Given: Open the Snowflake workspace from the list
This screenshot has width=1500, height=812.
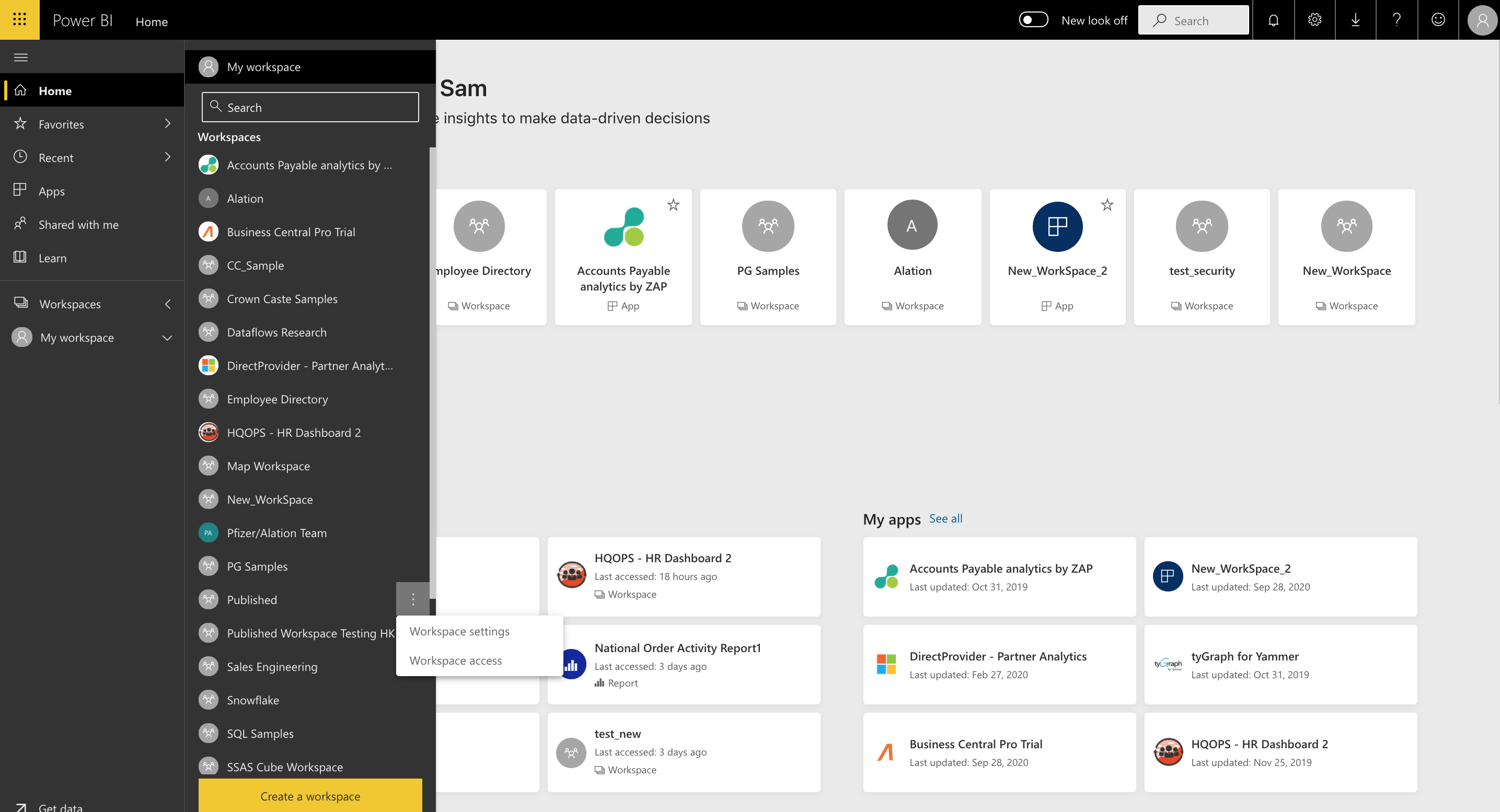Looking at the screenshot, I should tap(253, 700).
